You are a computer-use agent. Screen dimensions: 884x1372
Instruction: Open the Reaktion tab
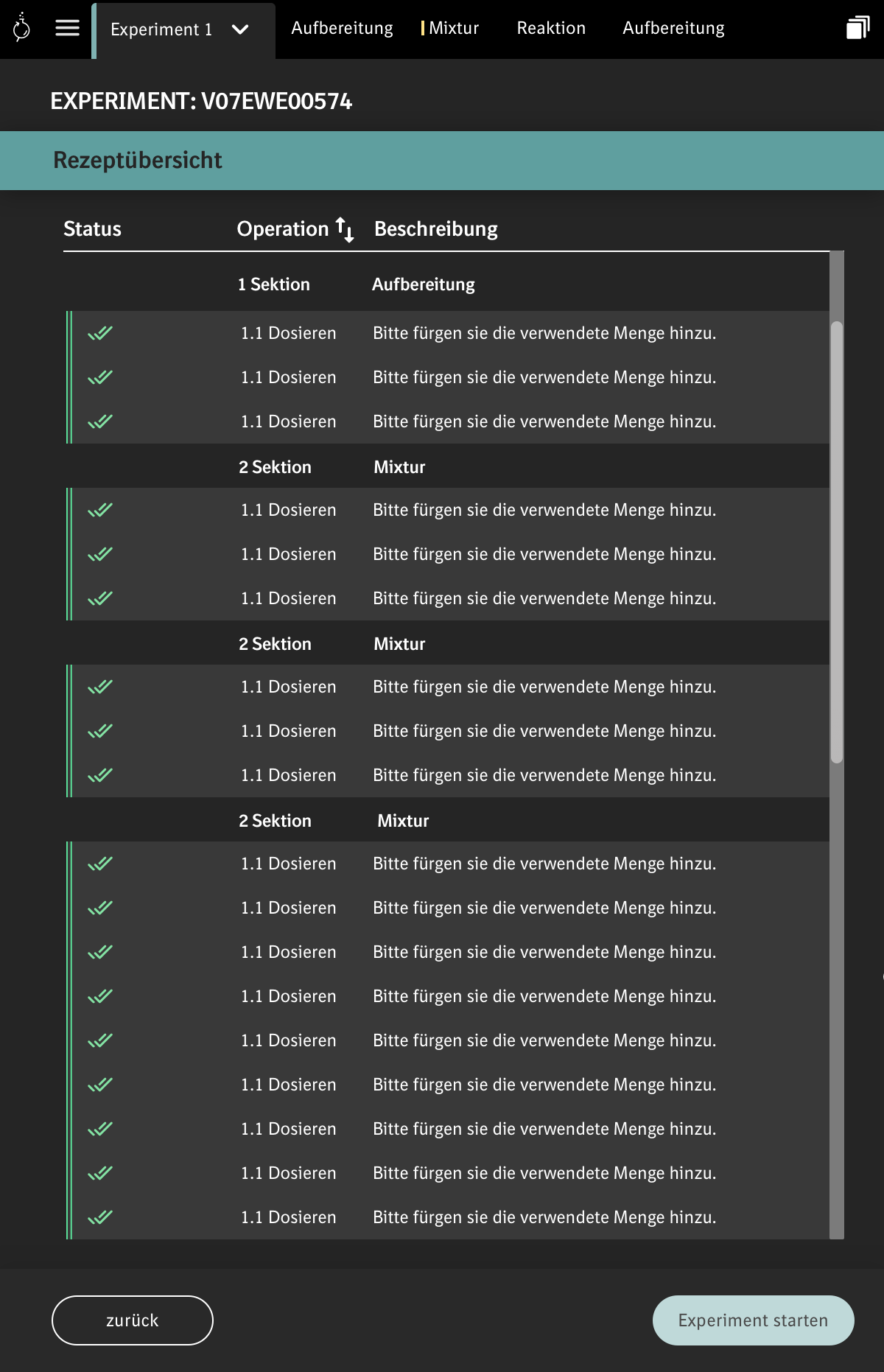pyautogui.click(x=551, y=28)
